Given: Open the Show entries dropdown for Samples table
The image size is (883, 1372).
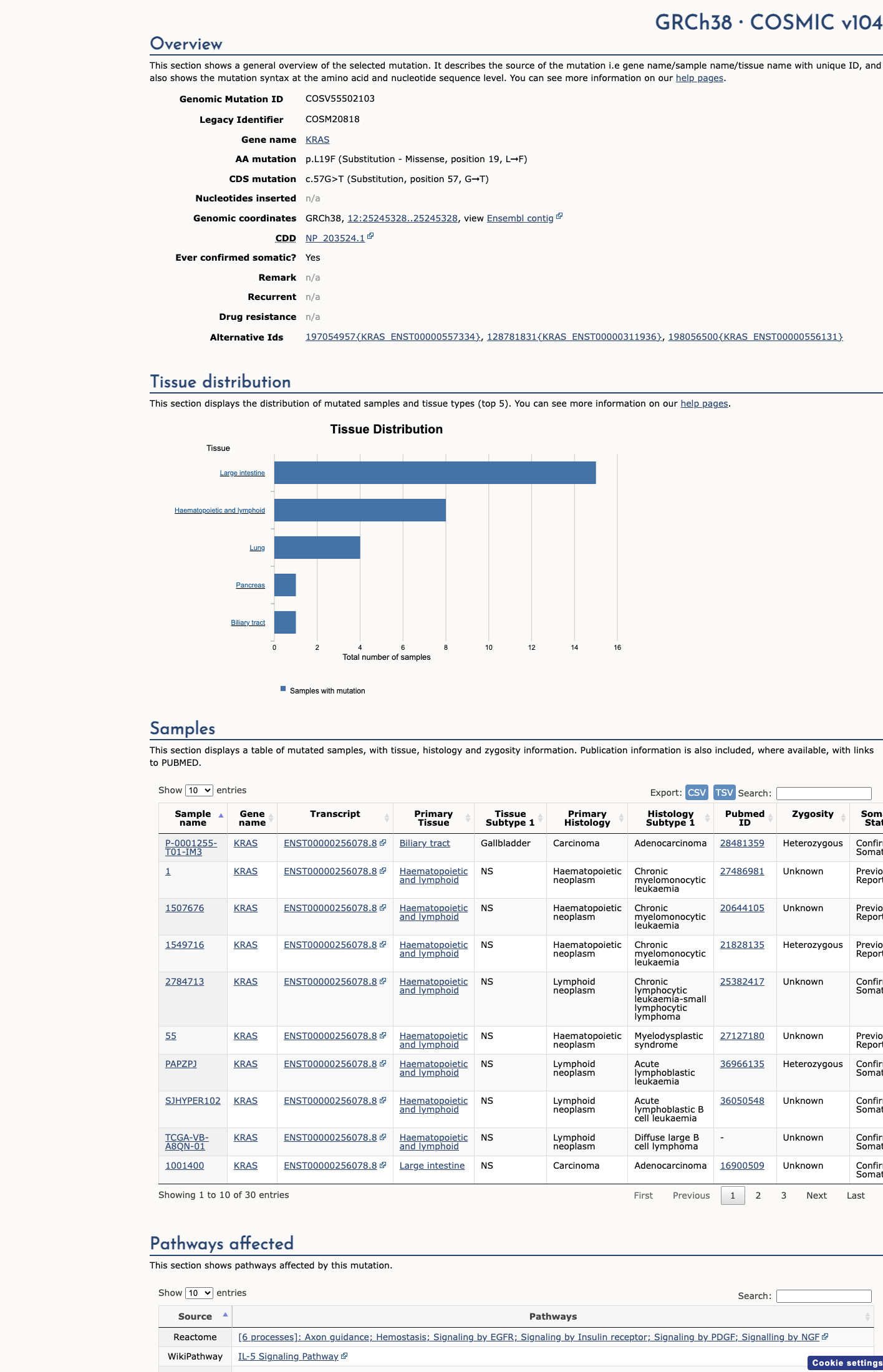Looking at the screenshot, I should [x=199, y=790].
